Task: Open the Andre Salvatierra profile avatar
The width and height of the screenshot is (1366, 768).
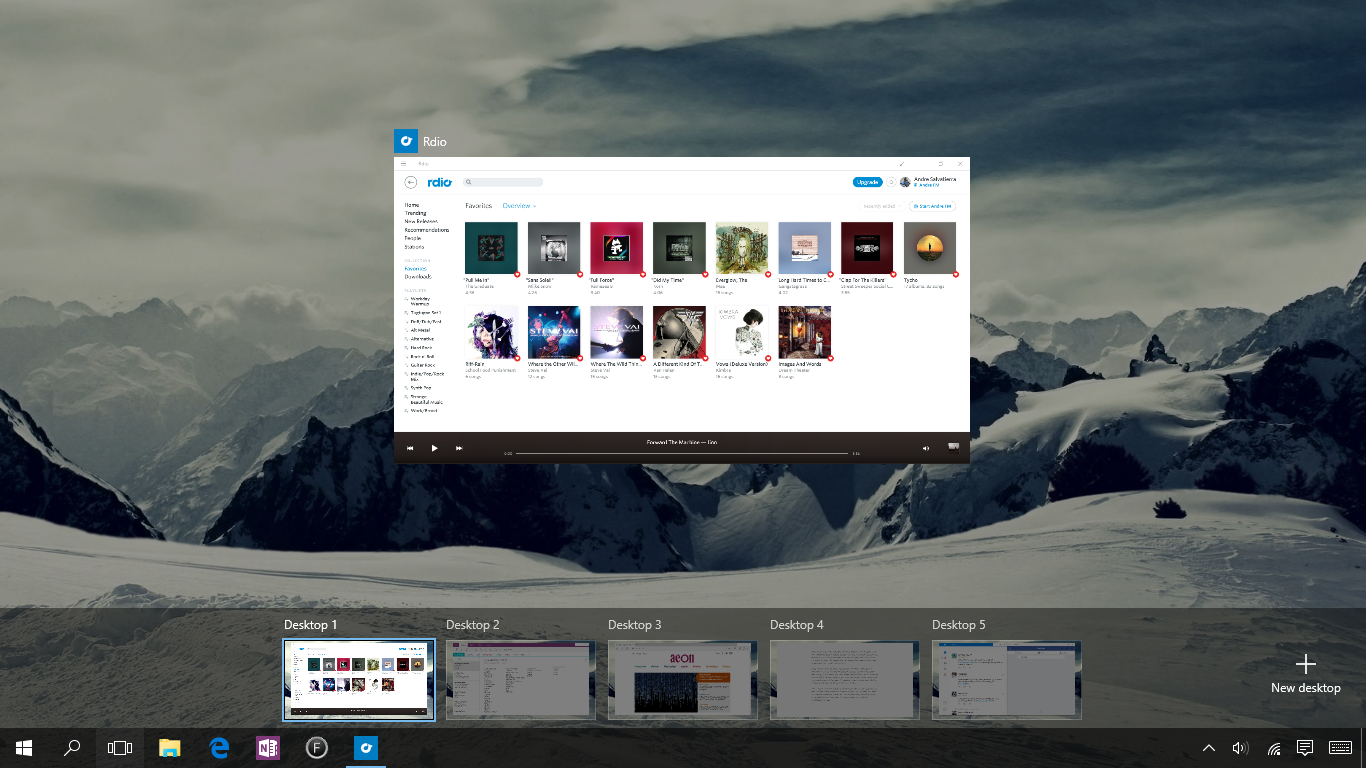Action: [x=905, y=182]
